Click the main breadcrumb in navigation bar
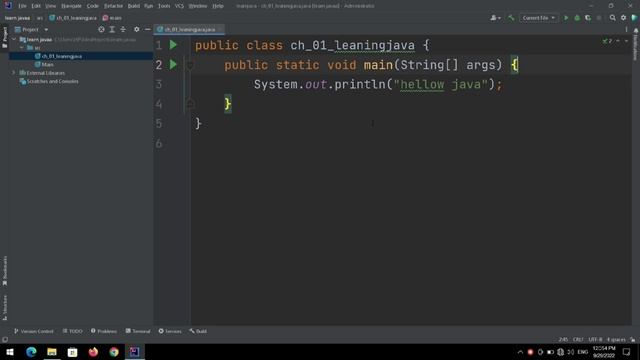The image size is (640, 360). [x=112, y=18]
